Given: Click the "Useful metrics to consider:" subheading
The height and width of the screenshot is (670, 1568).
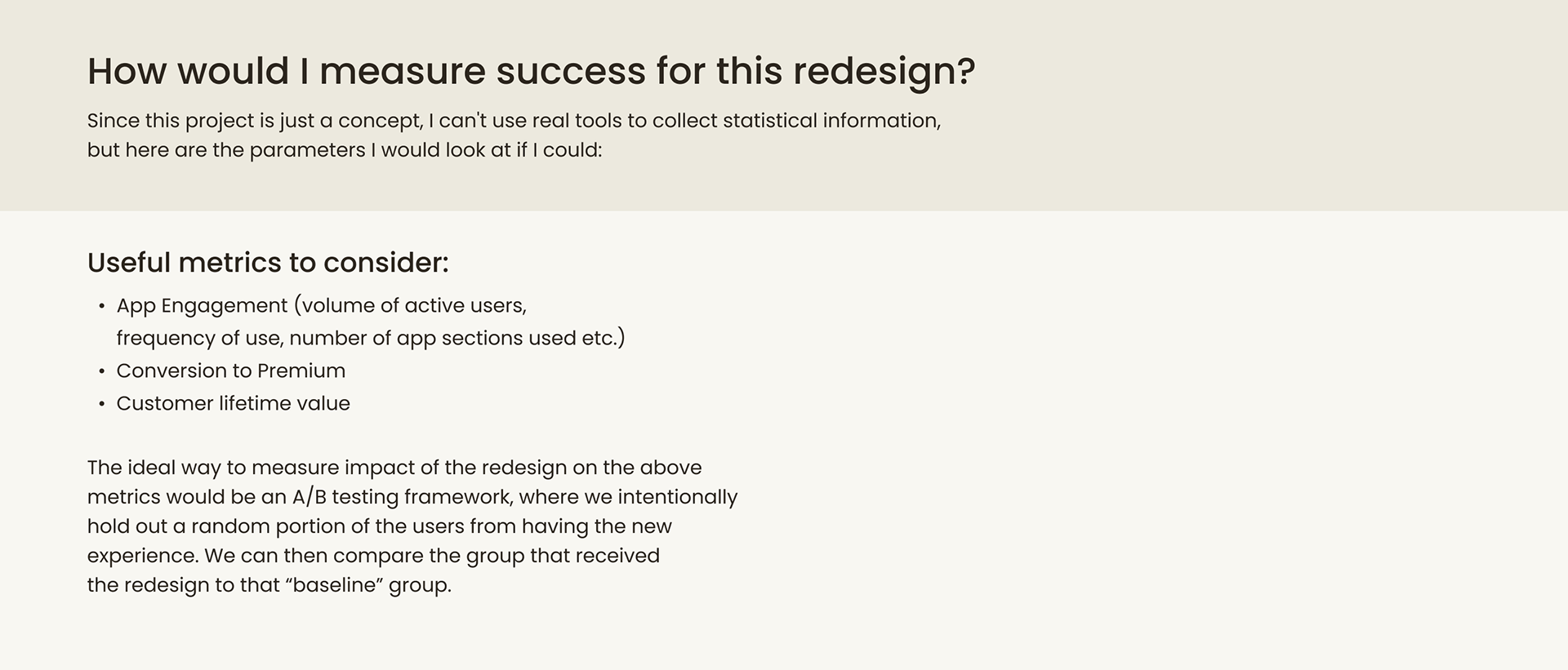Looking at the screenshot, I should [x=268, y=263].
